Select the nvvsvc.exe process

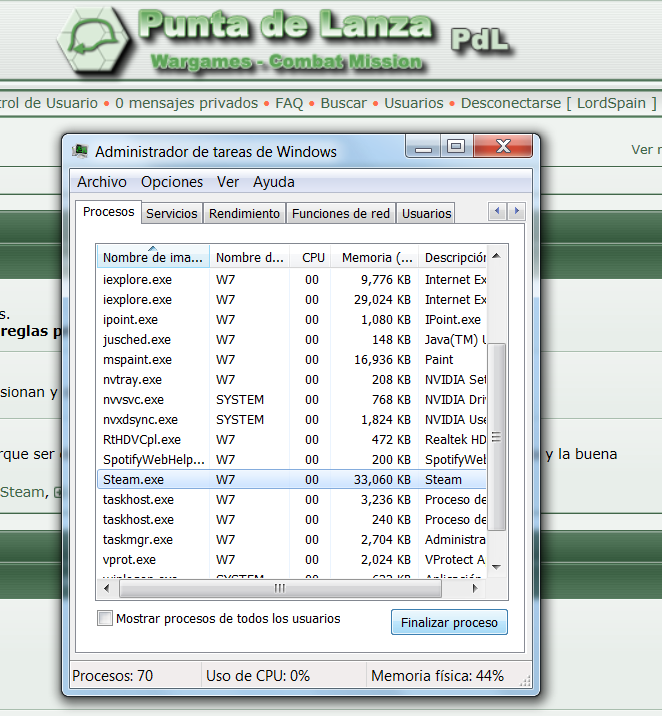(x=291, y=400)
